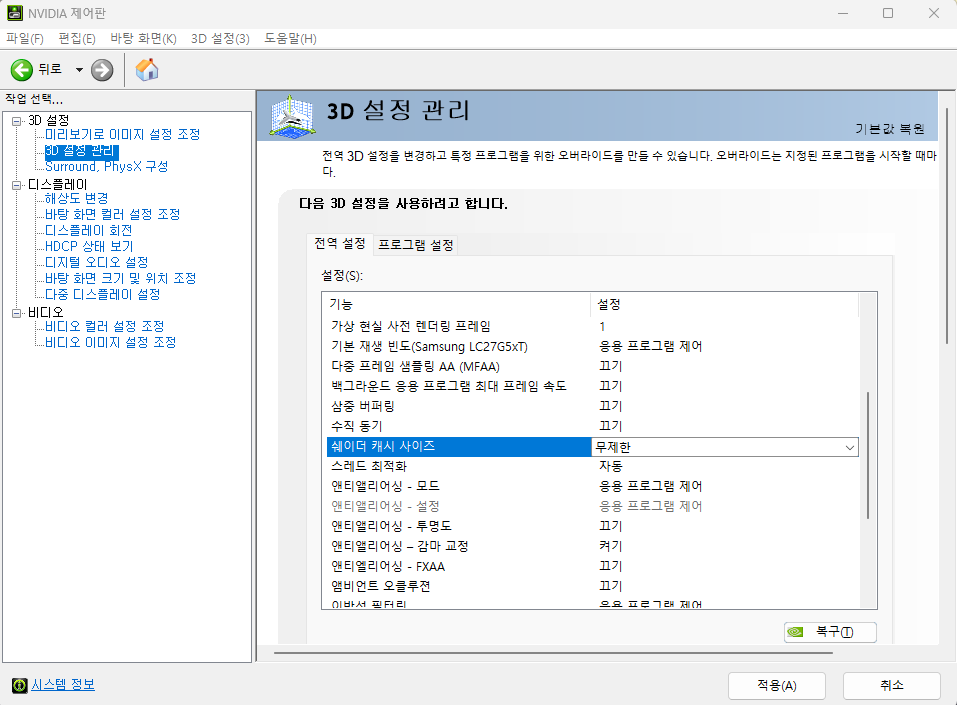Click 켜기 value of 감마 교정
Image resolution: width=957 pixels, height=705 pixels.
[x=610, y=546]
